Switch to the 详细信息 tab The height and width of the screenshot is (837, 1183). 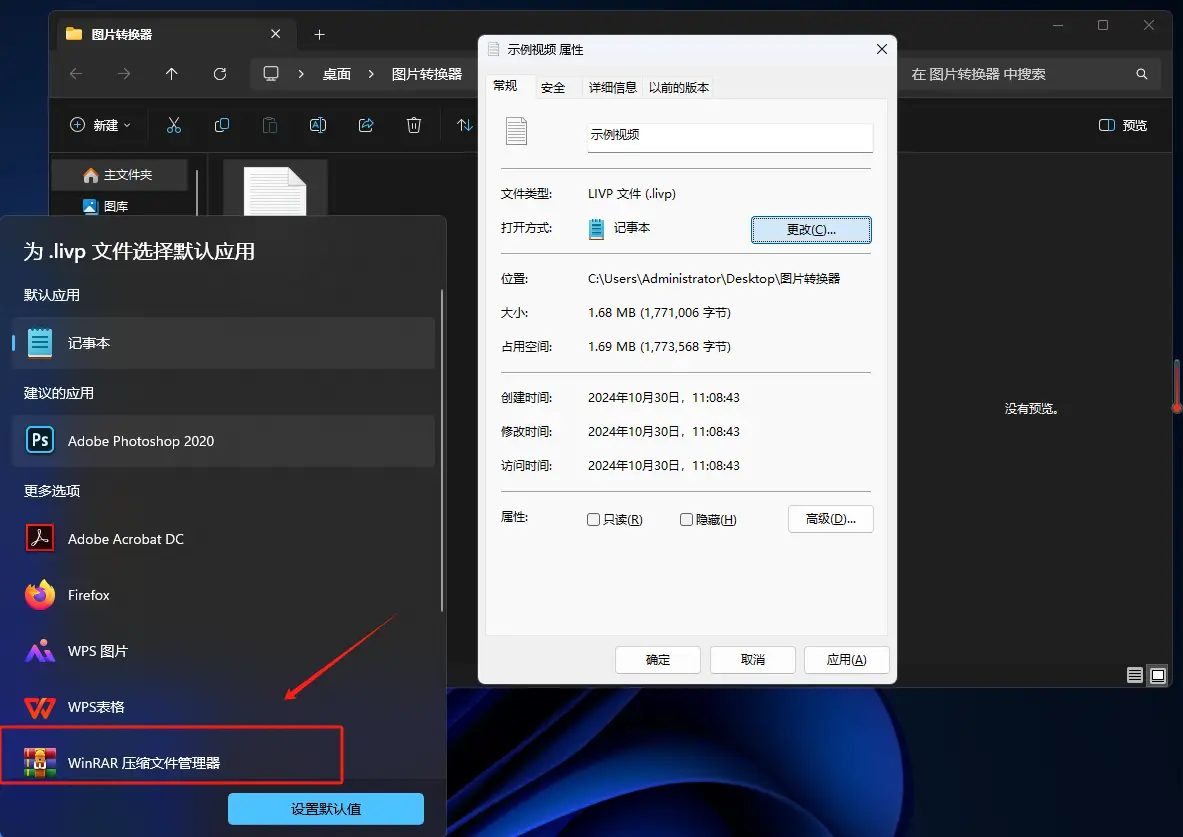[613, 87]
